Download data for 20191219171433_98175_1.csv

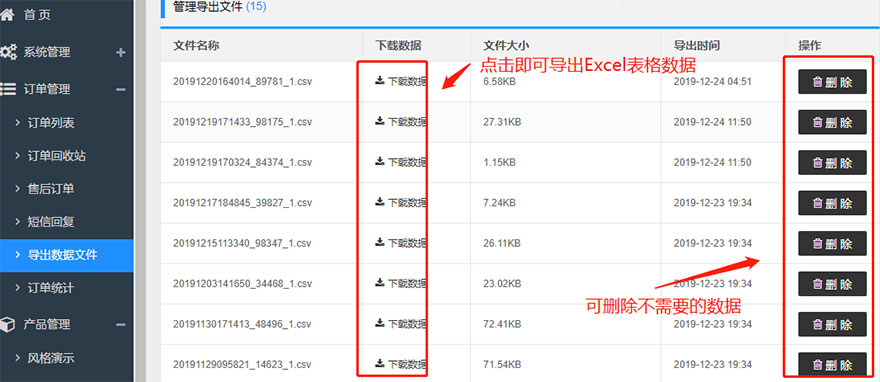400,122
